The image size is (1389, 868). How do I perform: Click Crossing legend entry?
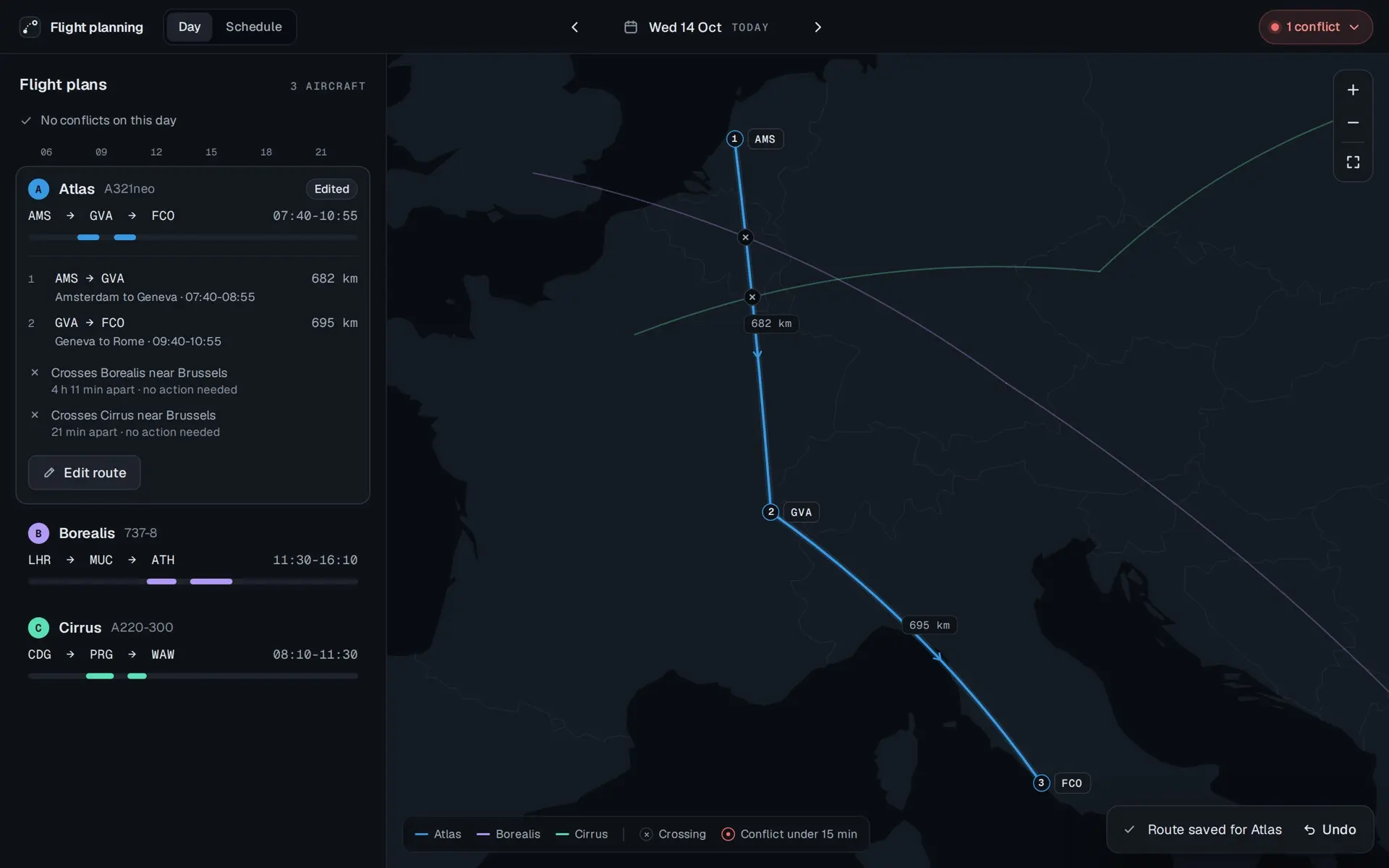pos(674,834)
